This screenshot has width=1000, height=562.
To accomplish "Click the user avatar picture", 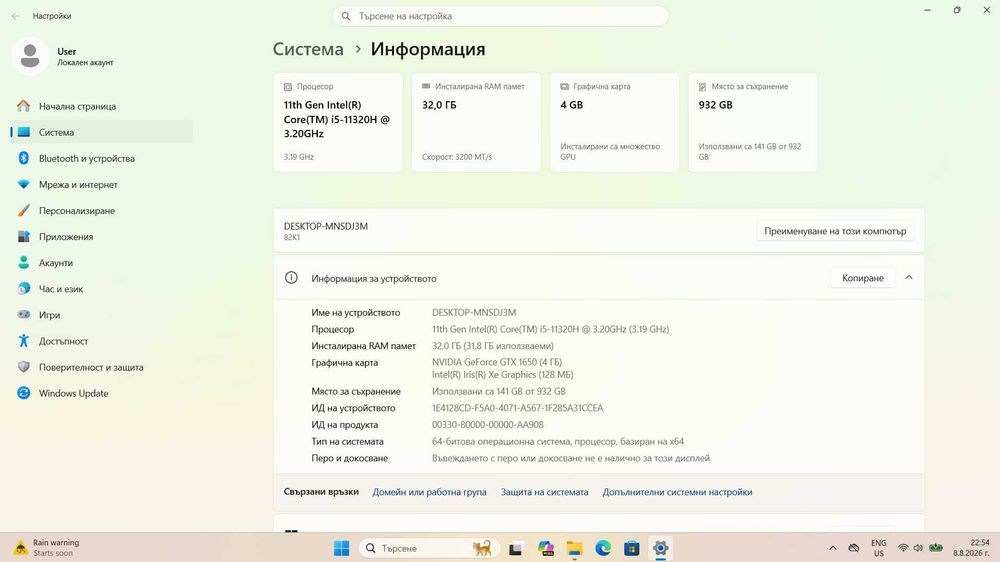I will pyautogui.click(x=29, y=56).
